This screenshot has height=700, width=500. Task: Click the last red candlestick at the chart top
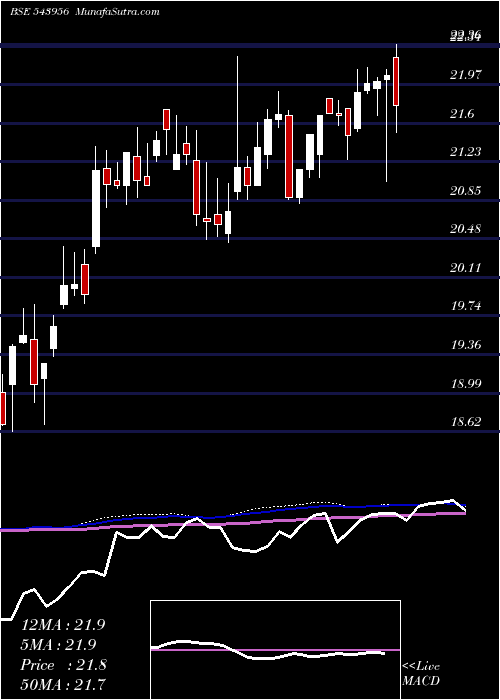pos(396,82)
